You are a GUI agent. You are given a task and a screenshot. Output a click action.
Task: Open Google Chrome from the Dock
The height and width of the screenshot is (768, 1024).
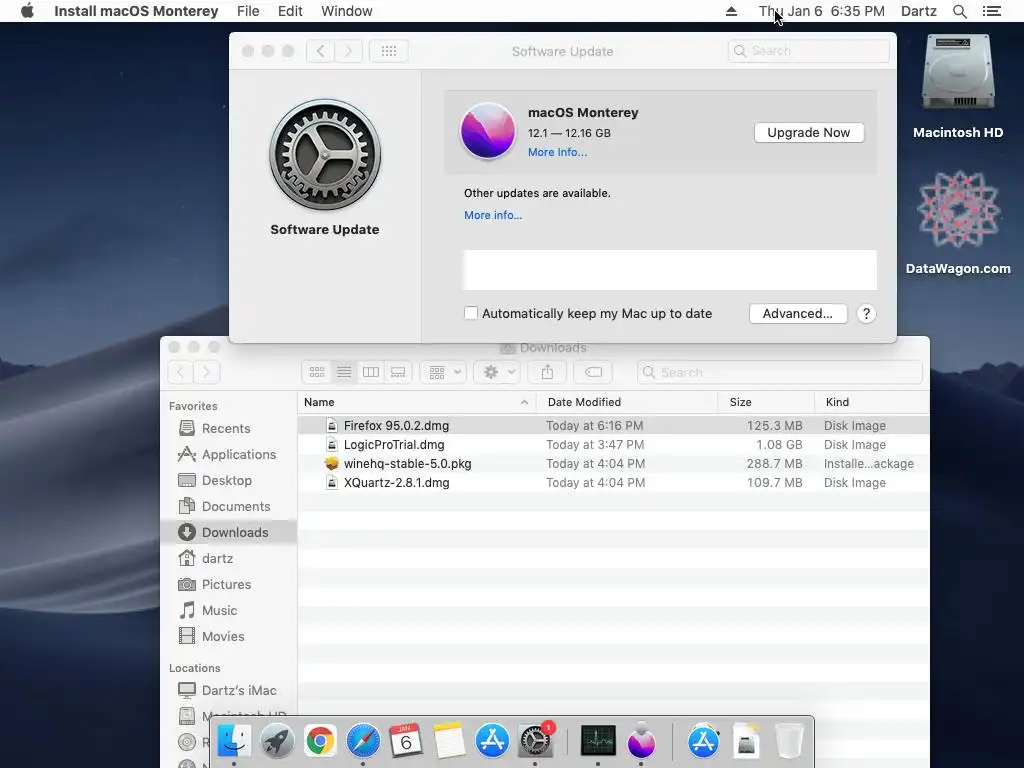(320, 741)
